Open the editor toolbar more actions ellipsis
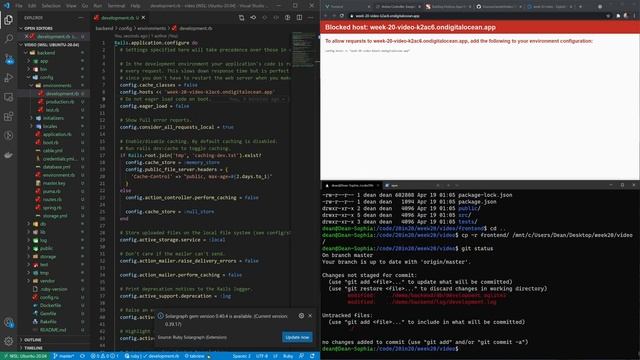The height and width of the screenshot is (360, 640). pyautogui.click(x=311, y=18)
